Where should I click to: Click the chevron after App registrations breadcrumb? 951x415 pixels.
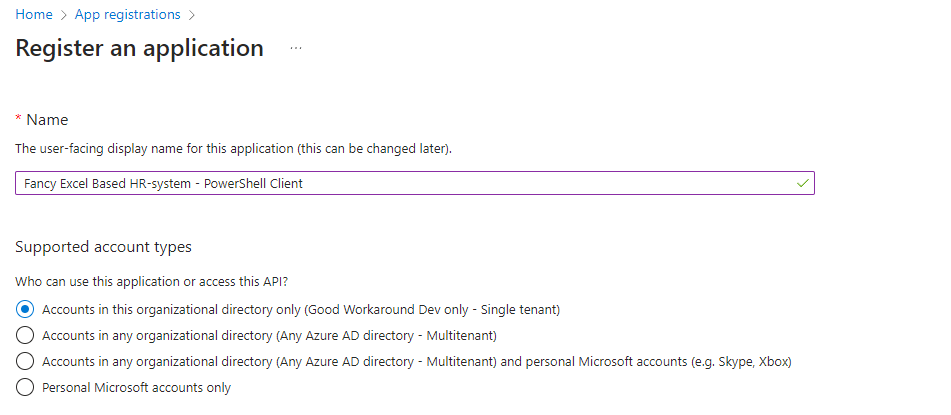coord(192,15)
